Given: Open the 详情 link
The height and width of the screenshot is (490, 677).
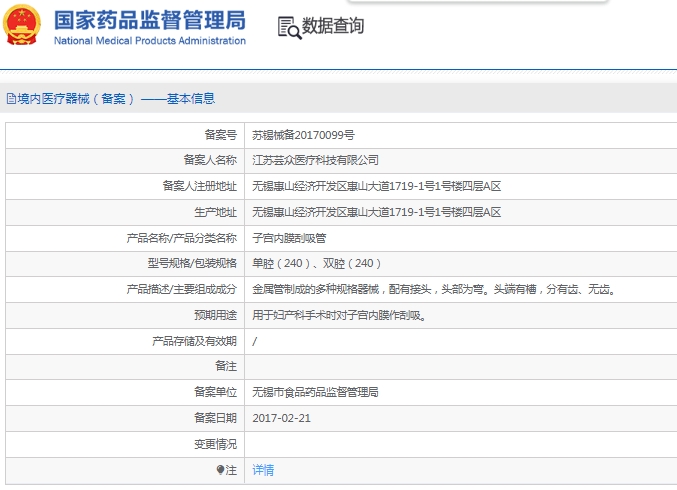Looking at the screenshot, I should click(x=263, y=470).
